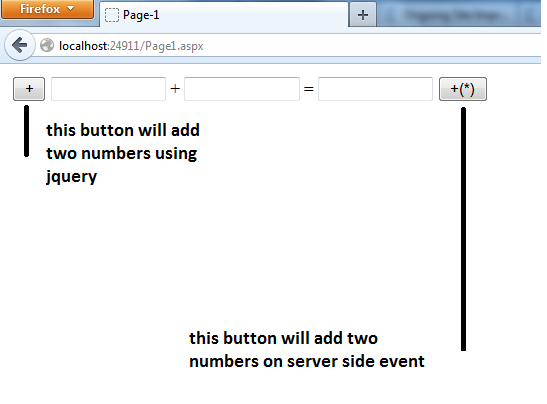Click the blurred background window title
Screen dimensions: 547x404
[454, 15]
